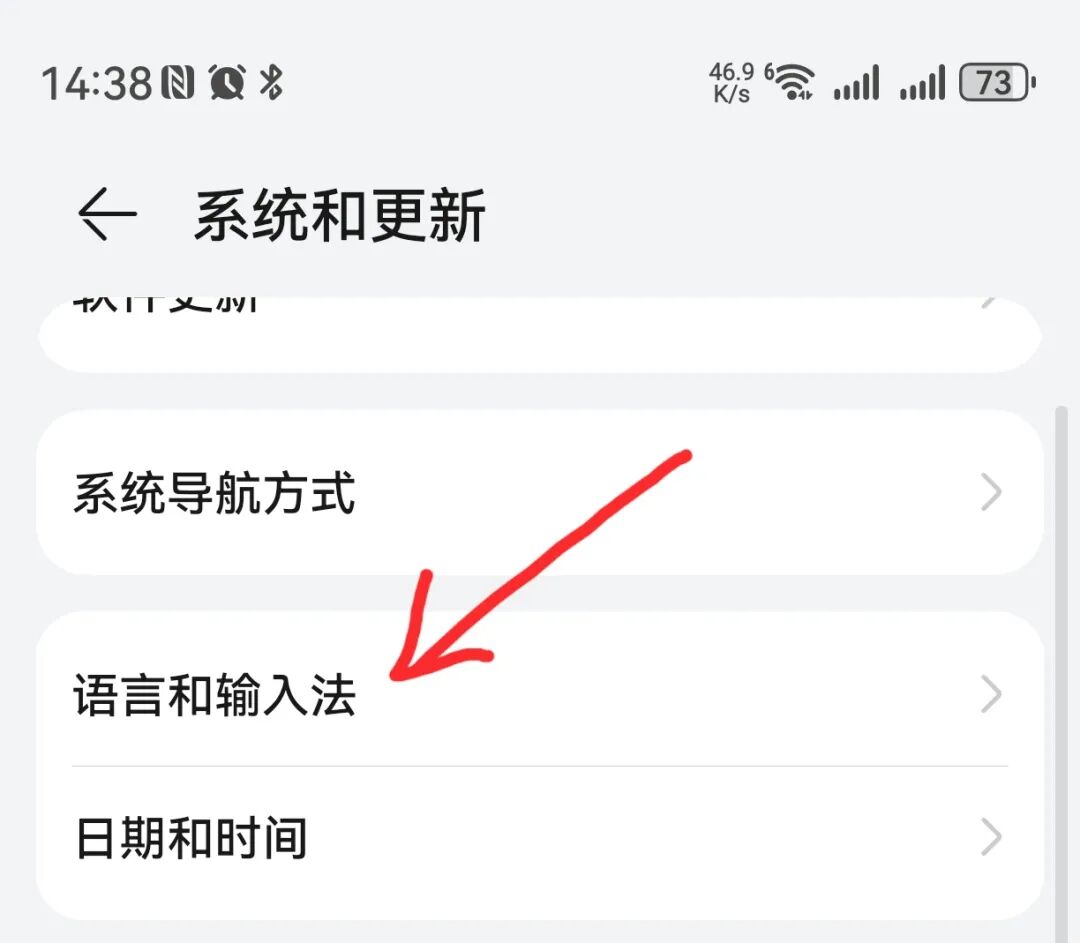Tap the NFC status icon
This screenshot has width=1080, height=943.
178,83
